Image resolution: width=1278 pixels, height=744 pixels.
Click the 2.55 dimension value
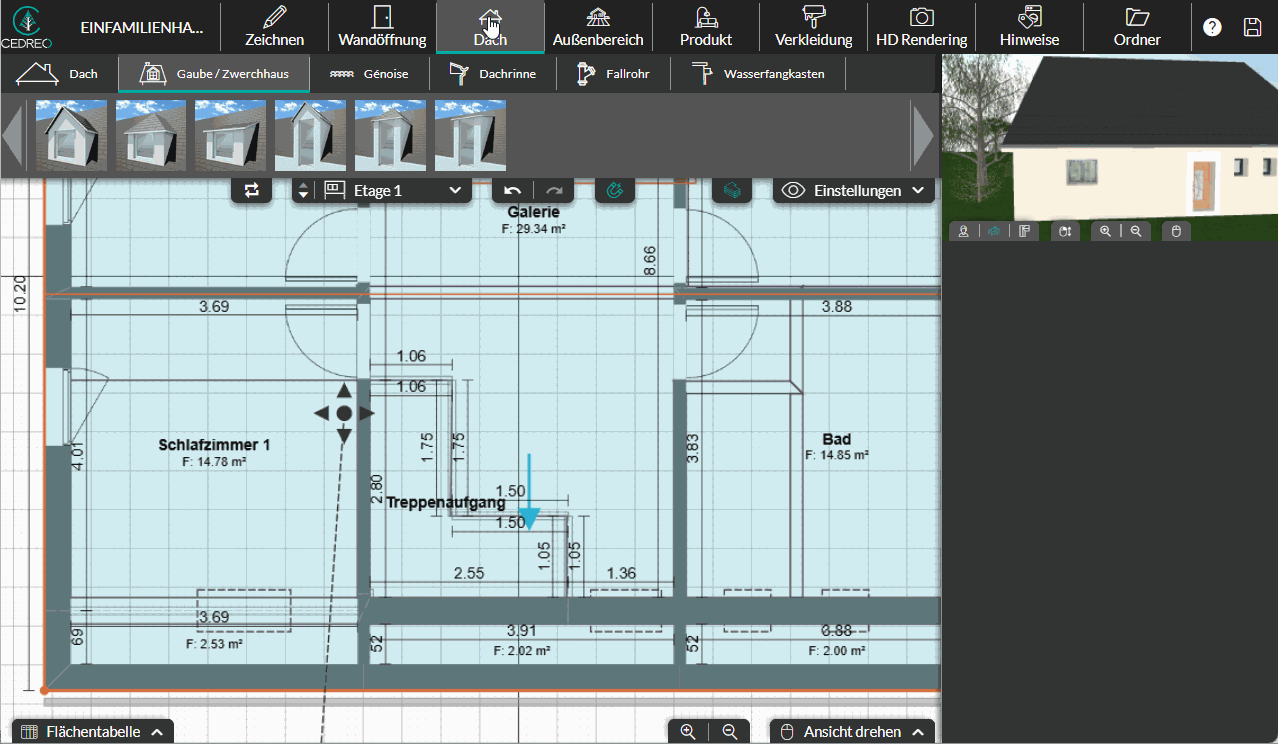pyautogui.click(x=469, y=573)
